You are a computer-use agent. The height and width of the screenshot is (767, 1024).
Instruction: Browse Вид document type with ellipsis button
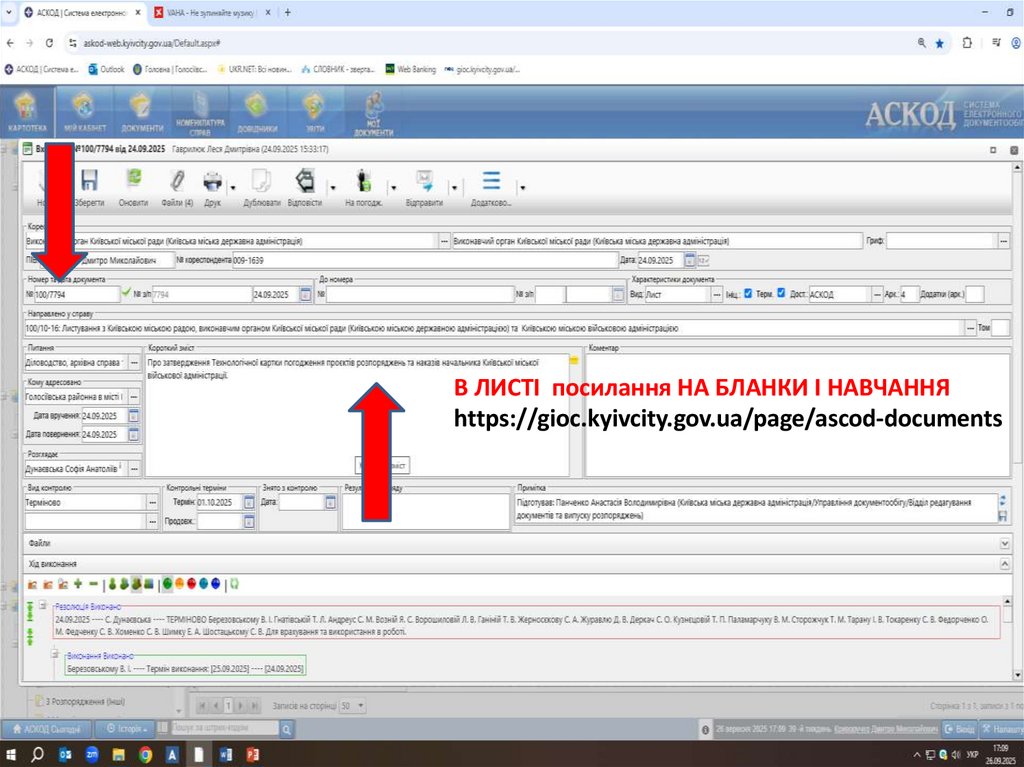tap(717, 295)
